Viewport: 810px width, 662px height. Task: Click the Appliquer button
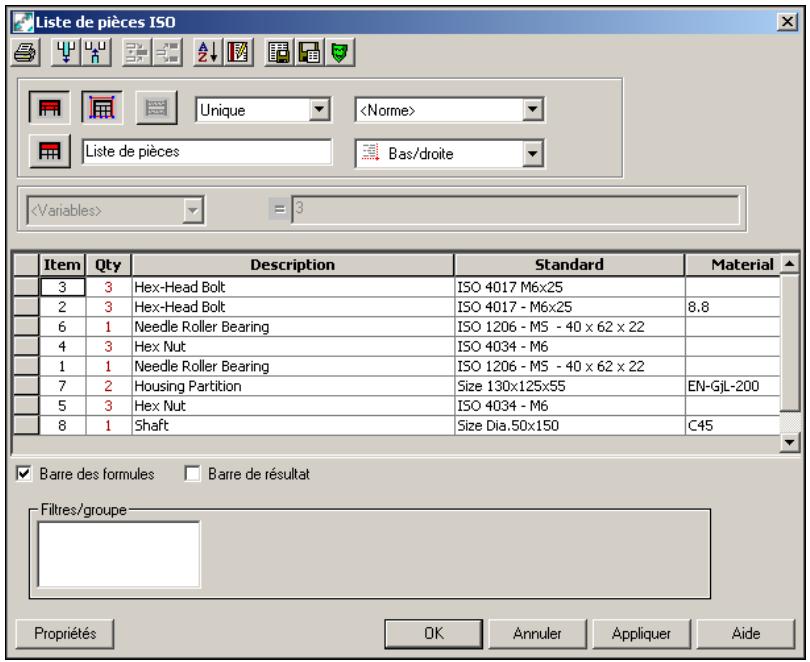pyautogui.click(x=641, y=634)
